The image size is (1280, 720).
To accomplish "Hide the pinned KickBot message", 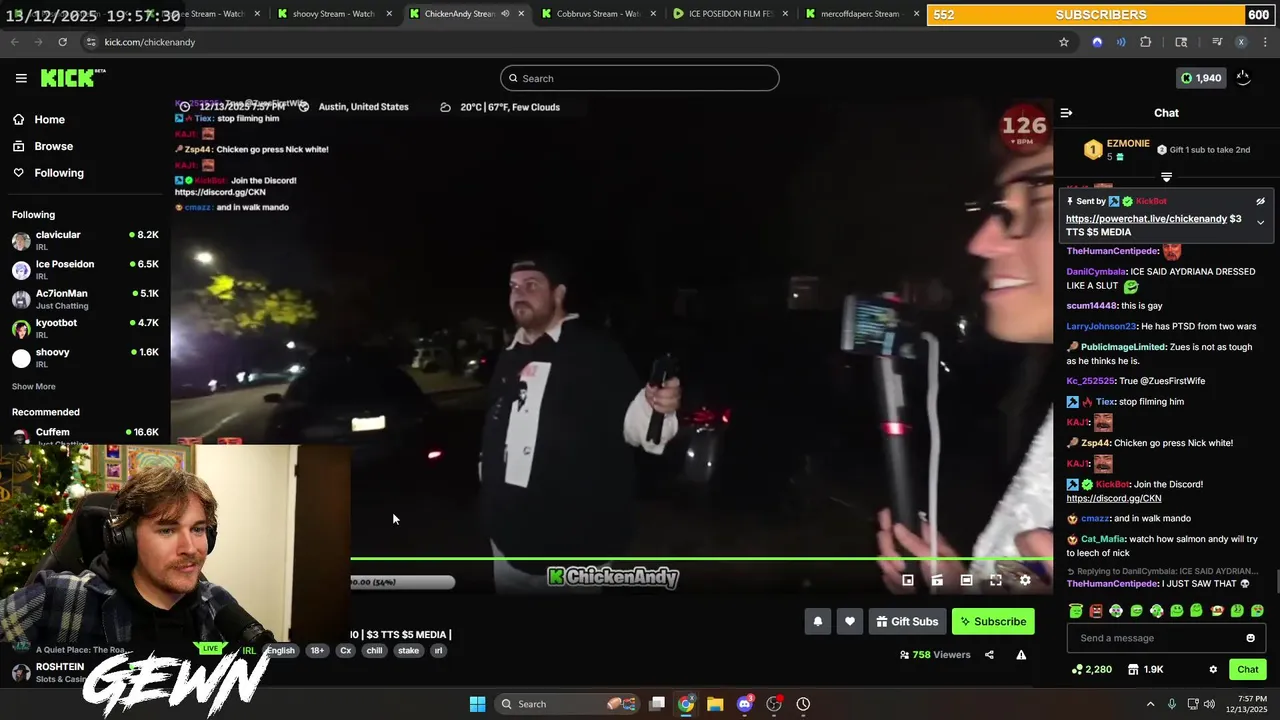I will [x=1261, y=201].
